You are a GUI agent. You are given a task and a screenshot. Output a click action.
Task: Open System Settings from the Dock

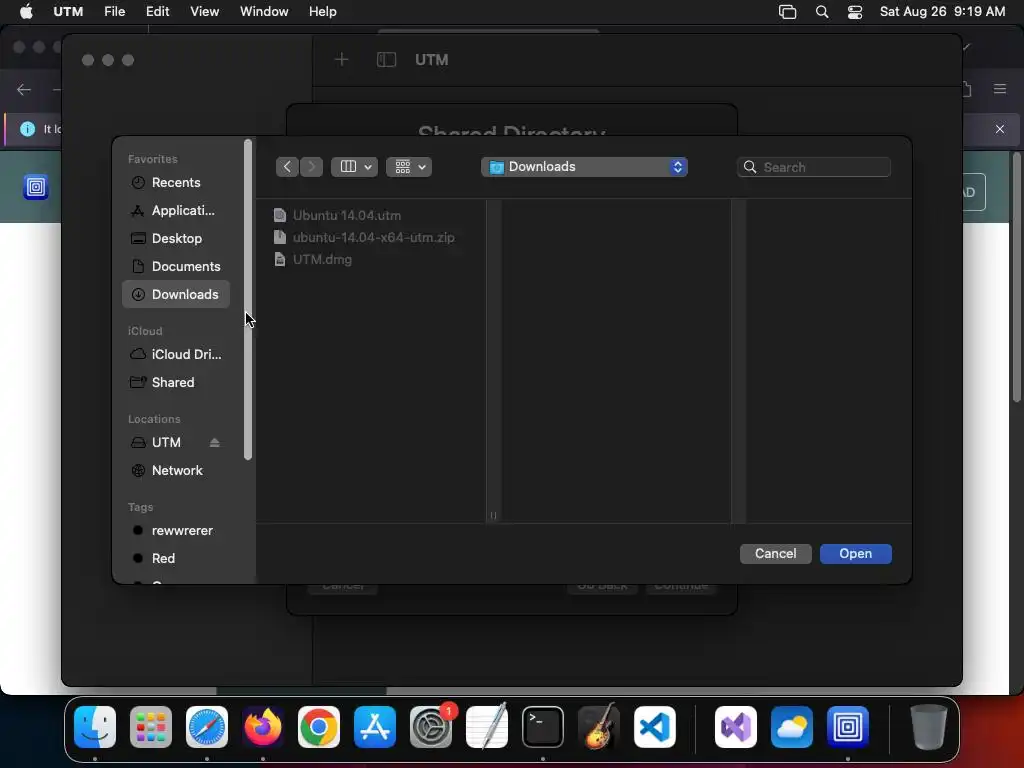(431, 727)
